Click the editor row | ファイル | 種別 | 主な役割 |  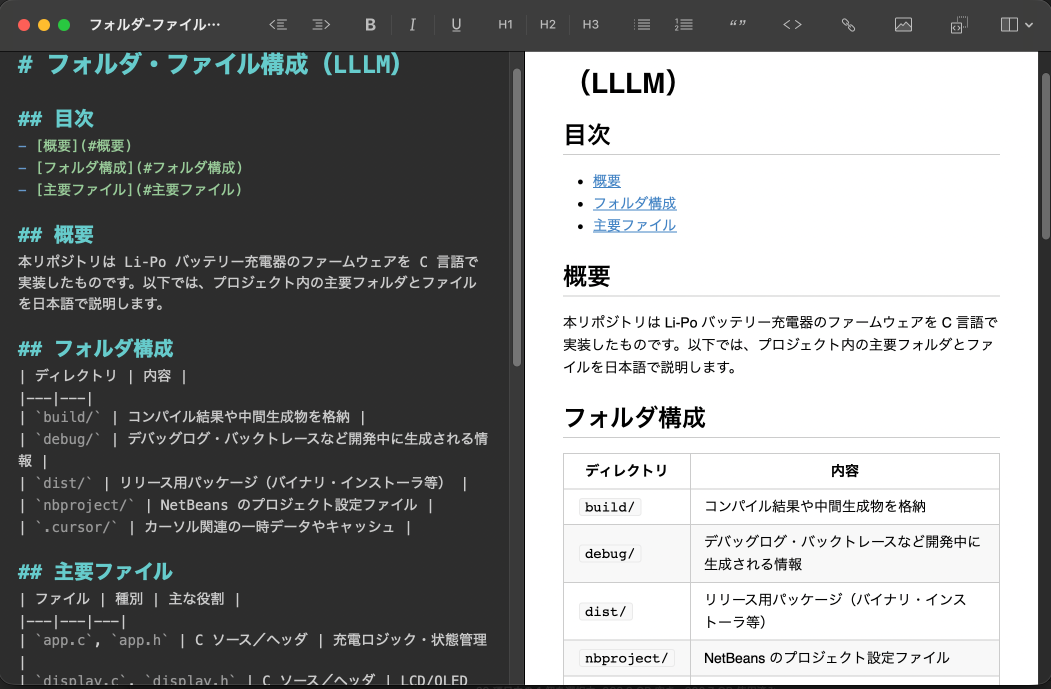[x=129, y=599]
